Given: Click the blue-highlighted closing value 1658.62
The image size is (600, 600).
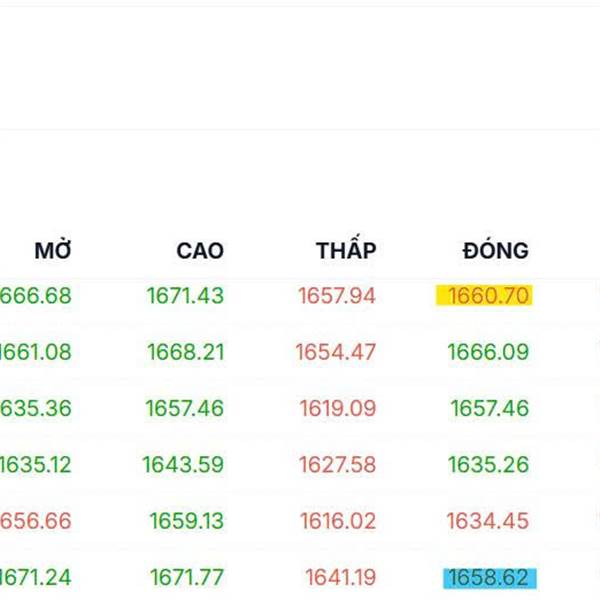Looking at the screenshot, I should coord(488,578).
